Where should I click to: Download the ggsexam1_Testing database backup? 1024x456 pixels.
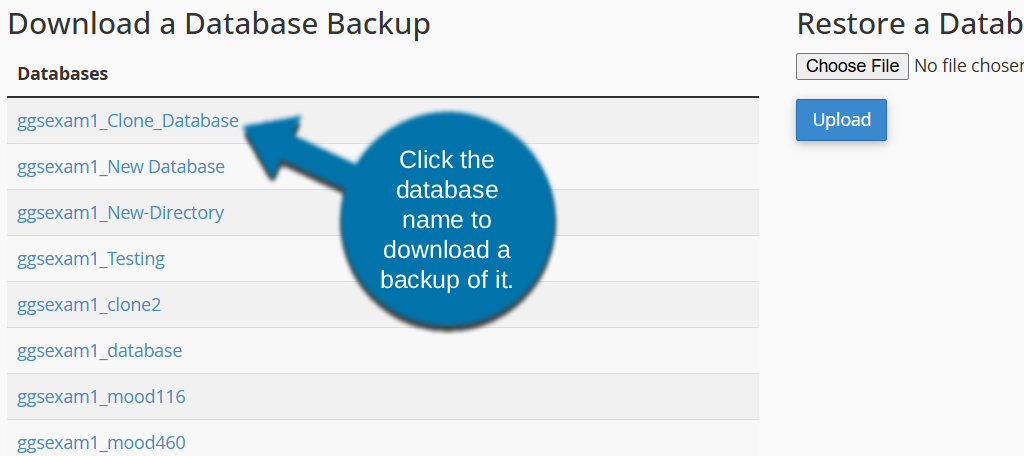point(91,259)
